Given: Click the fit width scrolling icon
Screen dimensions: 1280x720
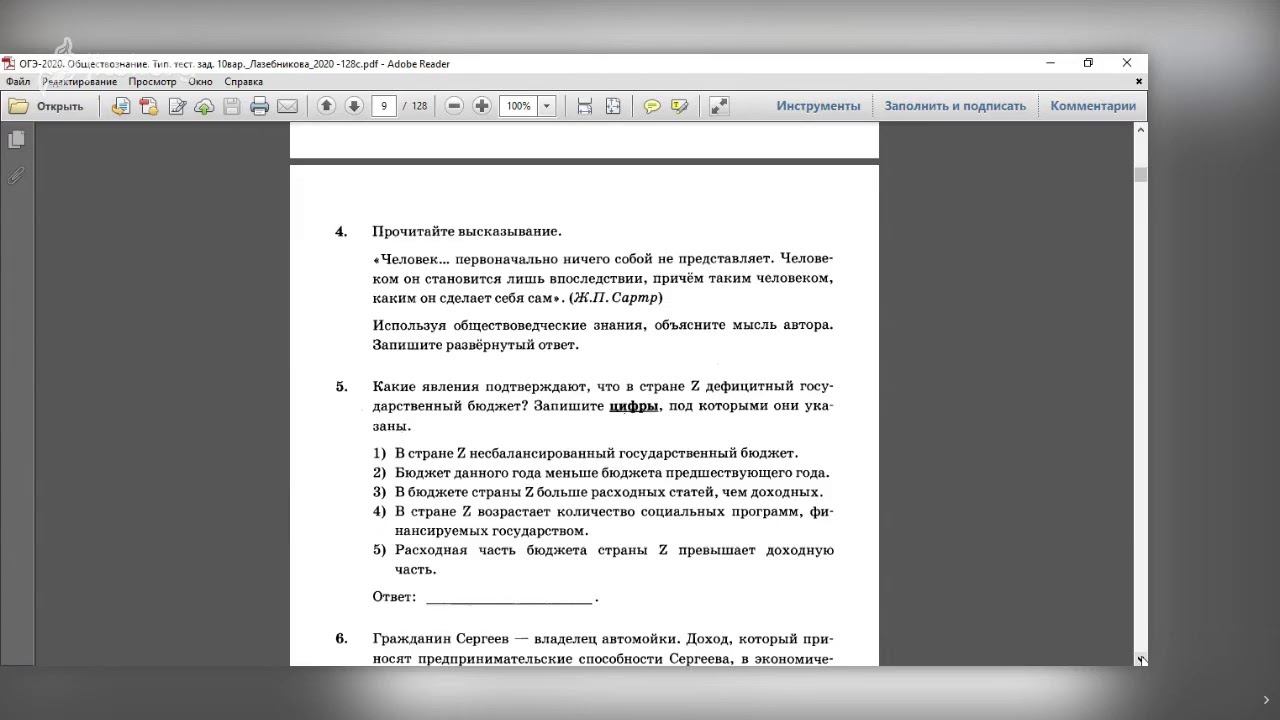Looking at the screenshot, I should [x=585, y=106].
